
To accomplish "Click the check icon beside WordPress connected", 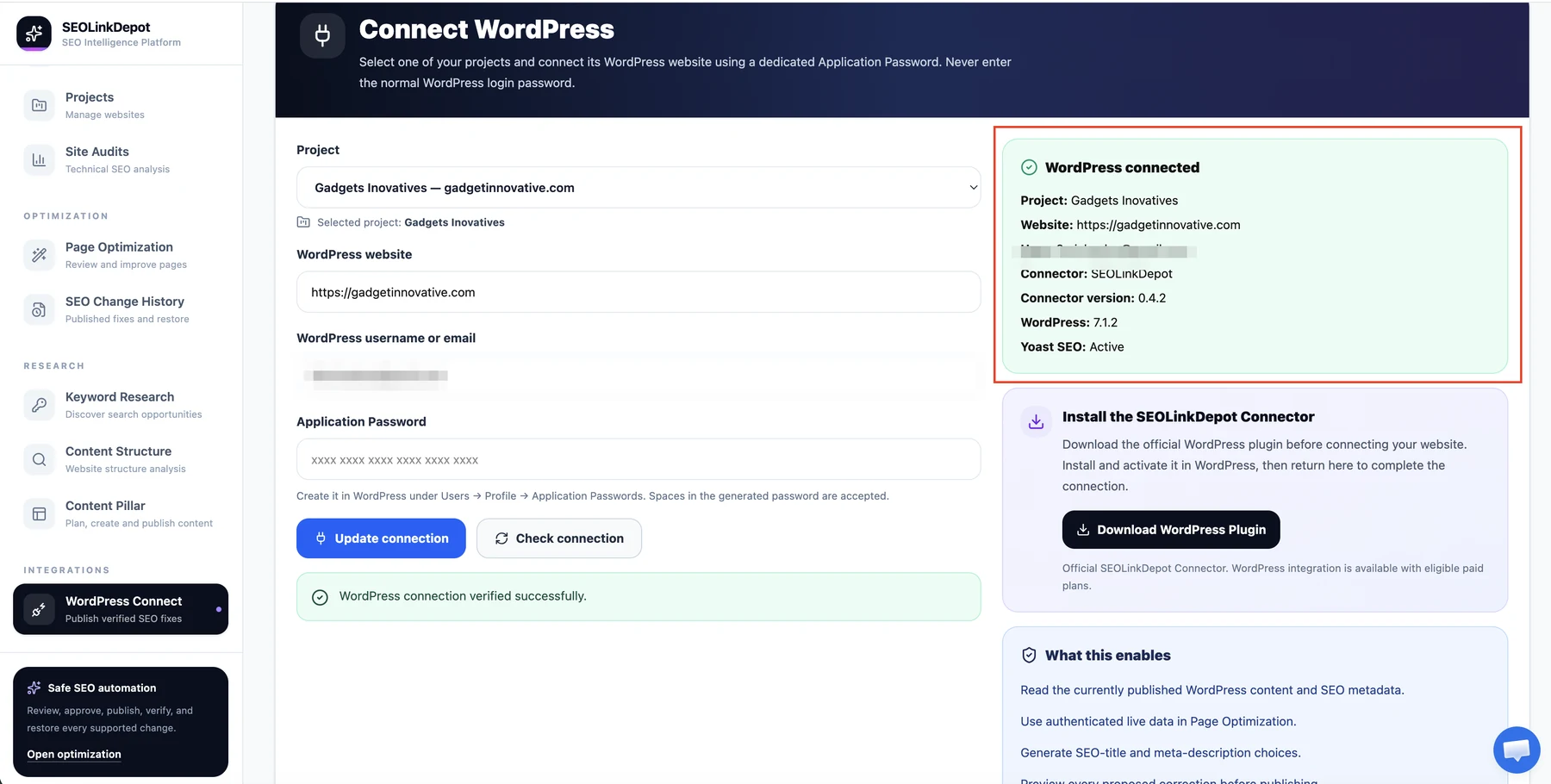I will (x=1029, y=168).
